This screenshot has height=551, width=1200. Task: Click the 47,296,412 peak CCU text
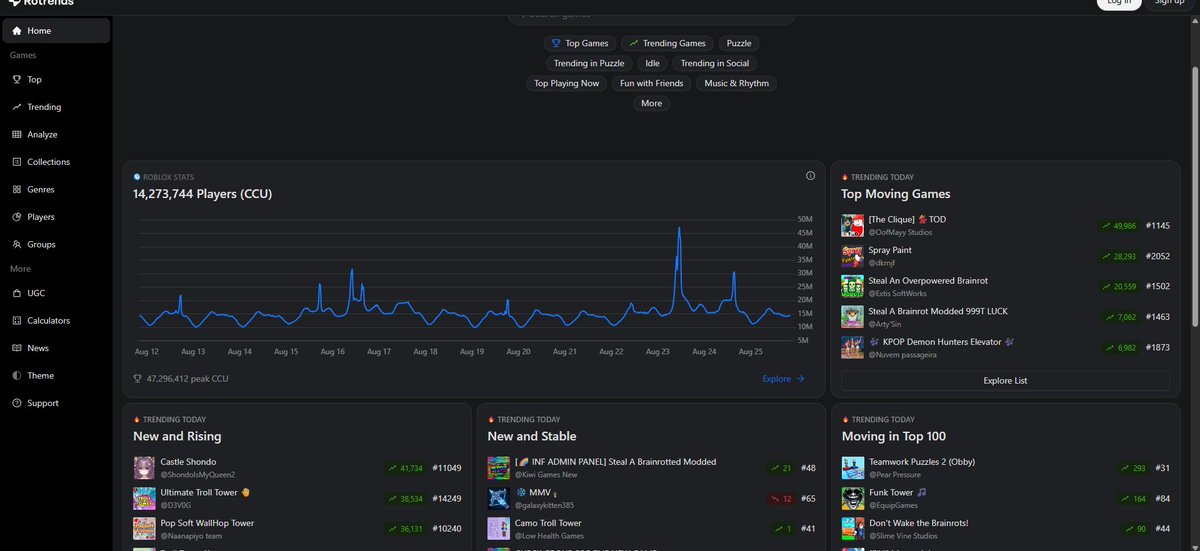[x=187, y=379]
